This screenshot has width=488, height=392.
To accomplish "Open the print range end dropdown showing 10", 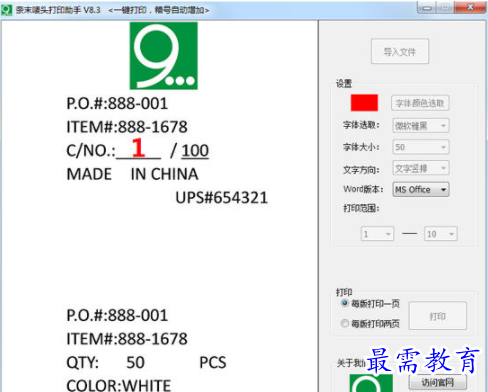I will point(440,234).
